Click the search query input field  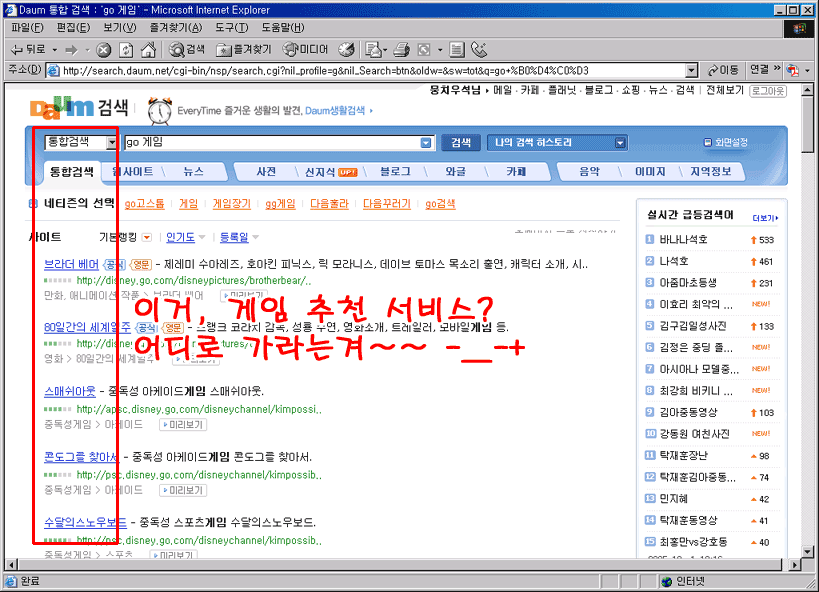(x=272, y=143)
